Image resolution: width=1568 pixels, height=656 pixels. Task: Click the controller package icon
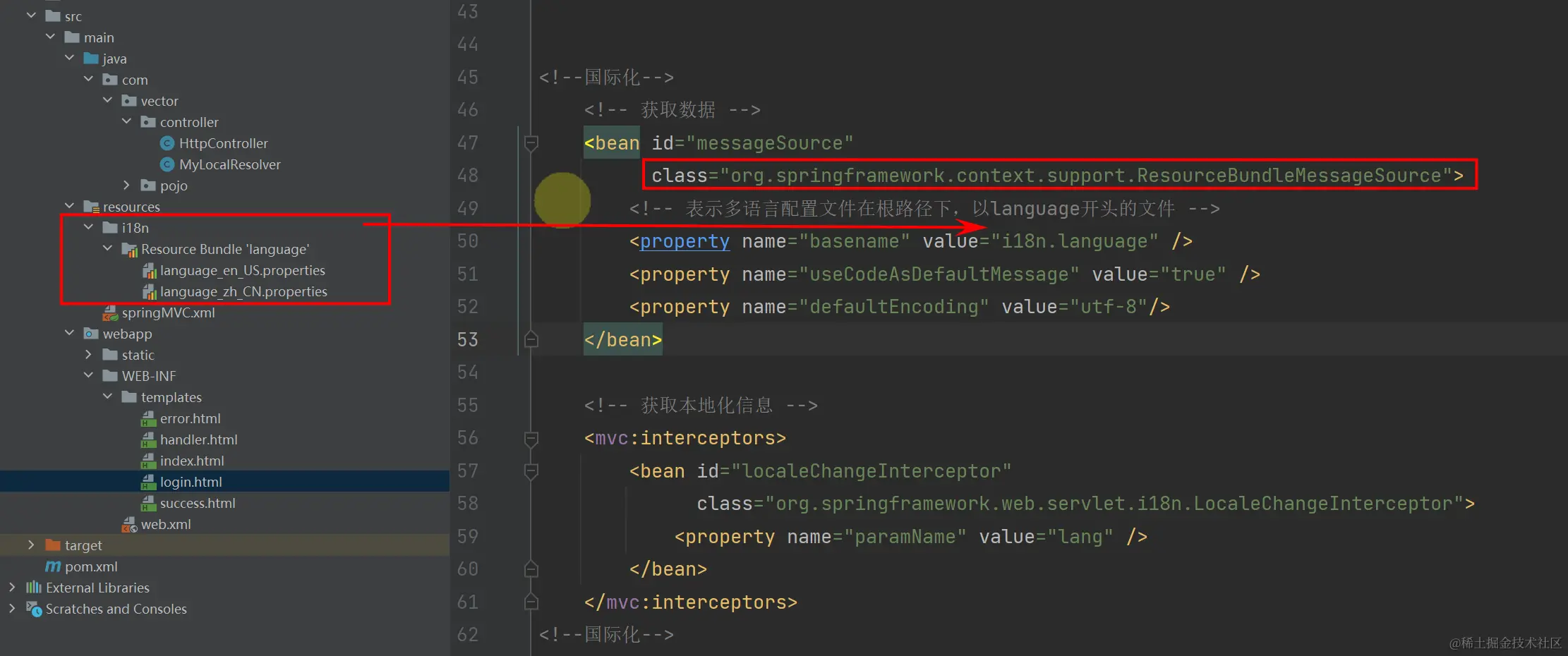[x=148, y=122]
